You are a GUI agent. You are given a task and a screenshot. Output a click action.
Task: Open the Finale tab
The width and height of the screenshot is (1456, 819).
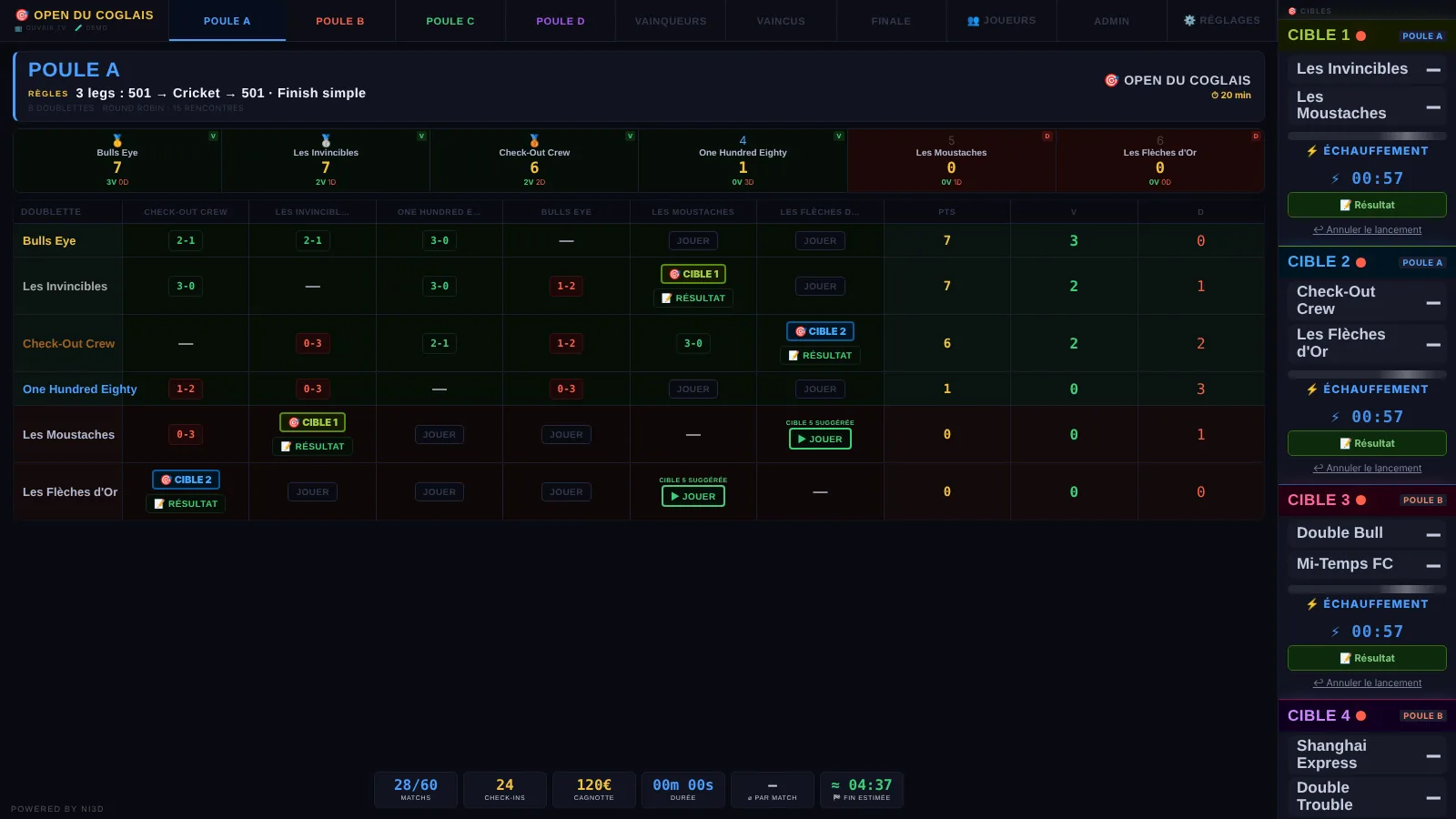click(891, 21)
